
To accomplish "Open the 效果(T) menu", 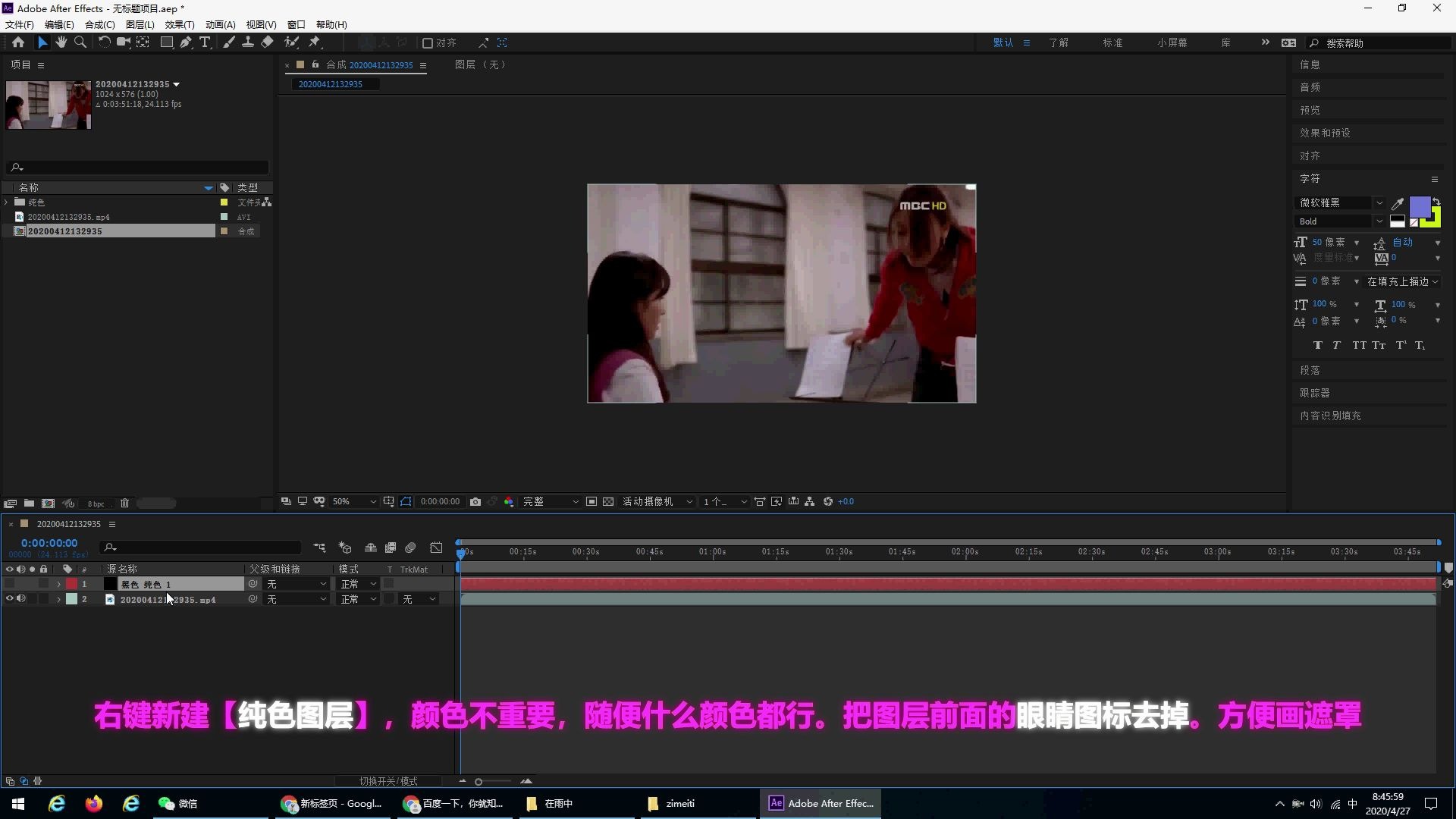I will coord(180,25).
